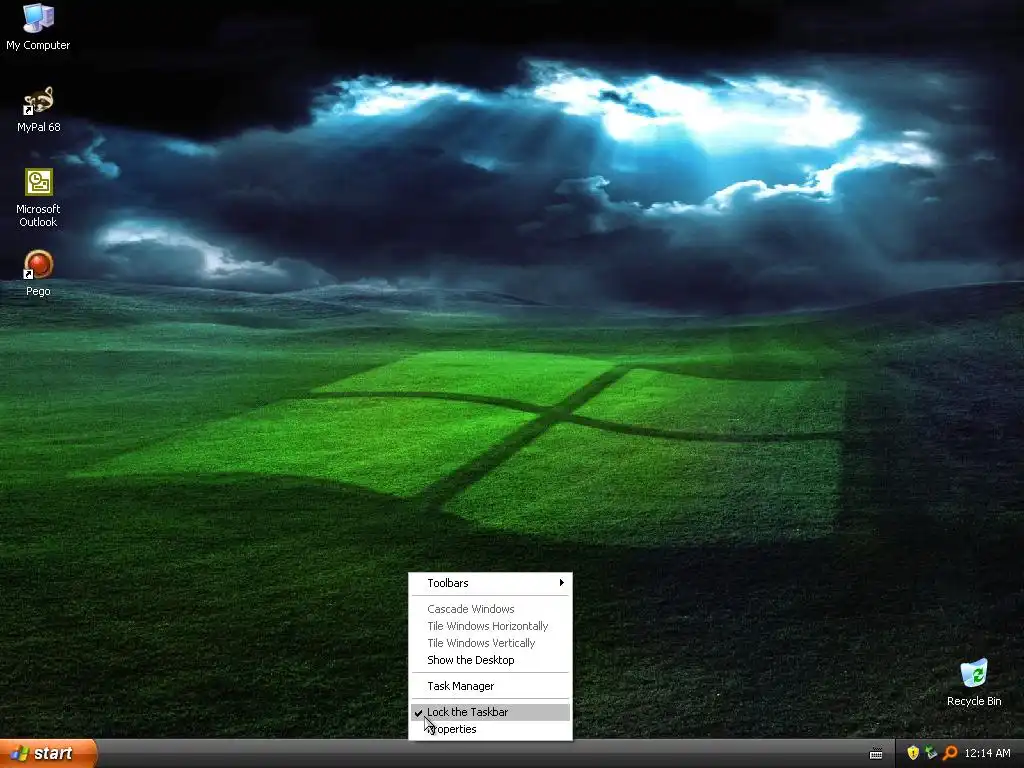Click the orange magnifier tray icon
Screen dimensions: 1024x768
pos(950,753)
